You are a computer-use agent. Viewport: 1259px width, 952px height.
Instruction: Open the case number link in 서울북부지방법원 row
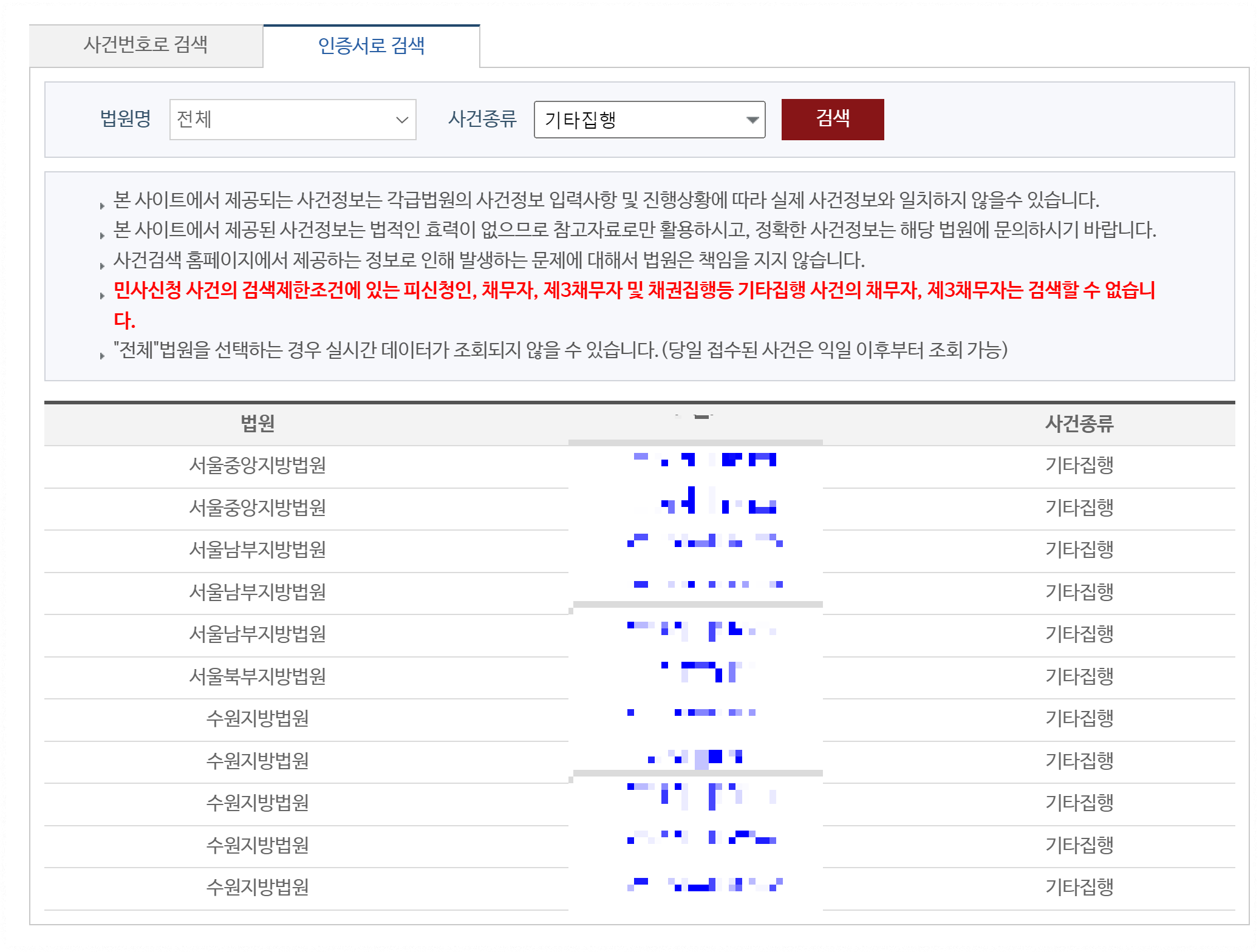pos(705,671)
